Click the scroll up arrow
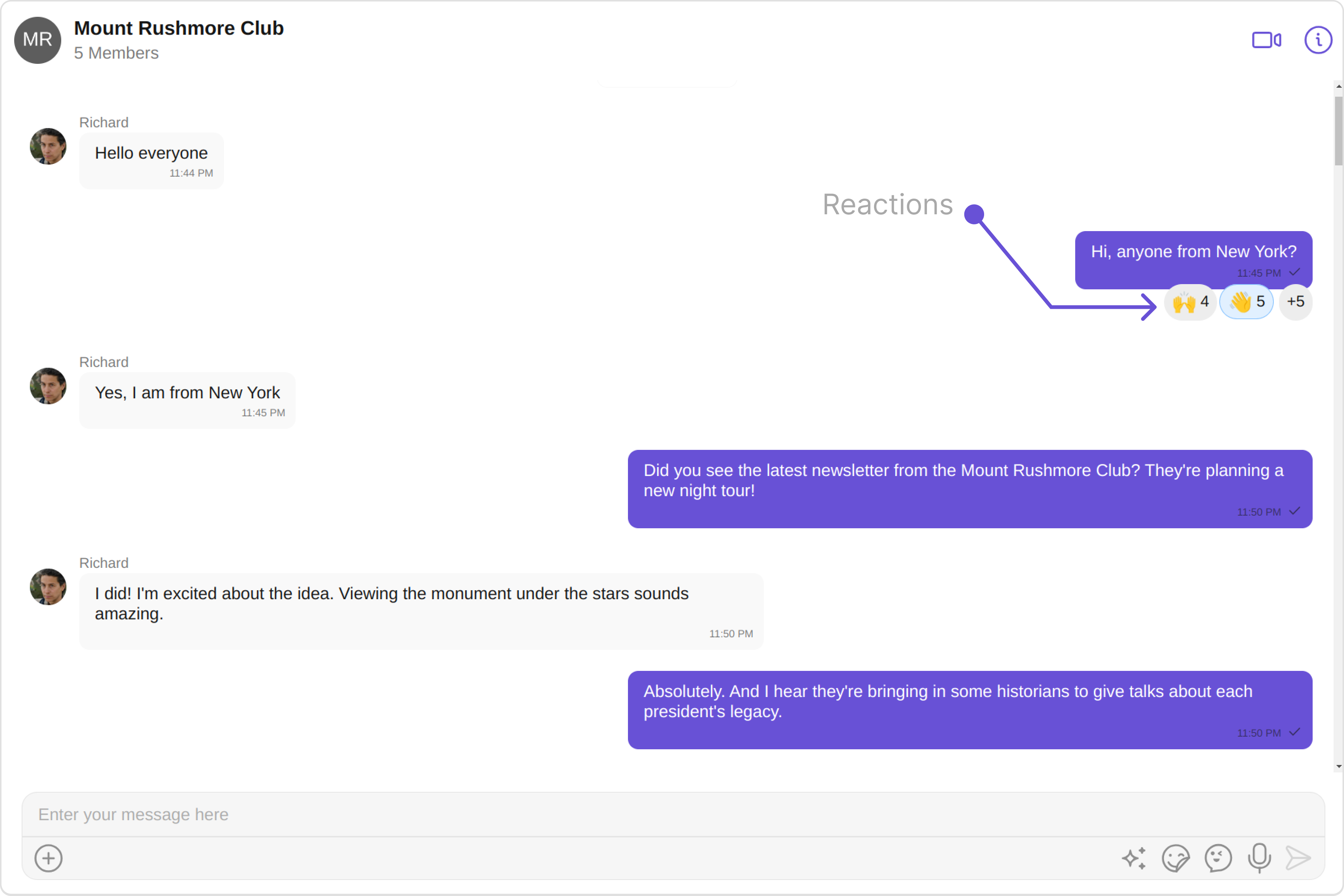This screenshot has height=896, width=1344. (x=1338, y=87)
